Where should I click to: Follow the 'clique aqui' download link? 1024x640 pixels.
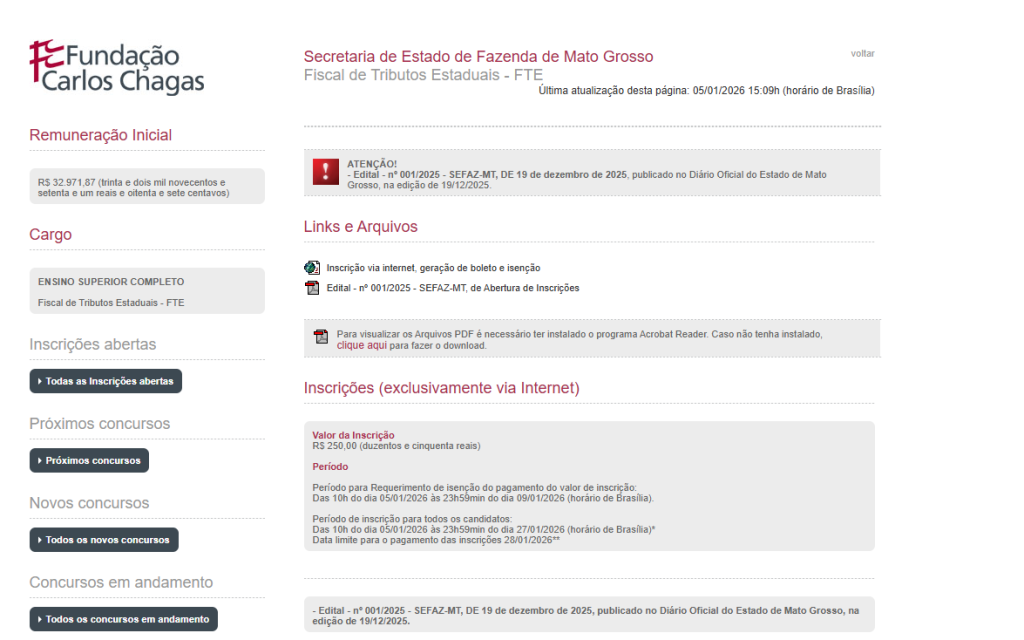(x=361, y=345)
